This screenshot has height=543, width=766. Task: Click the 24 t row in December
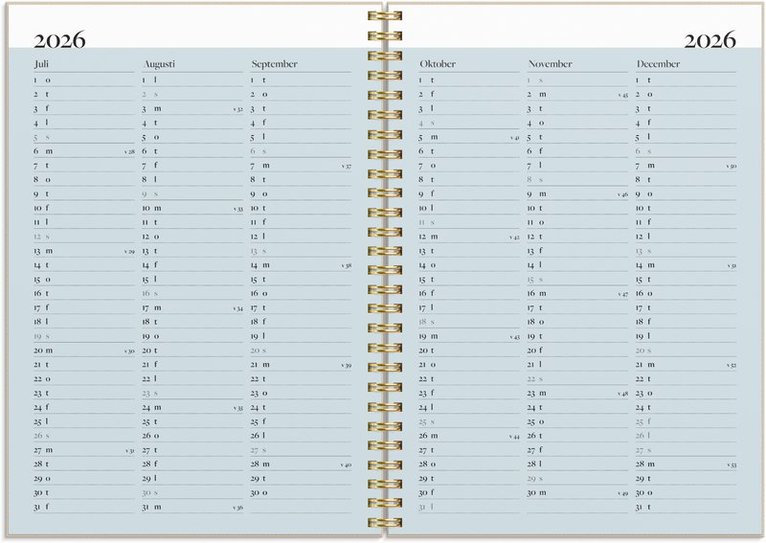(684, 408)
